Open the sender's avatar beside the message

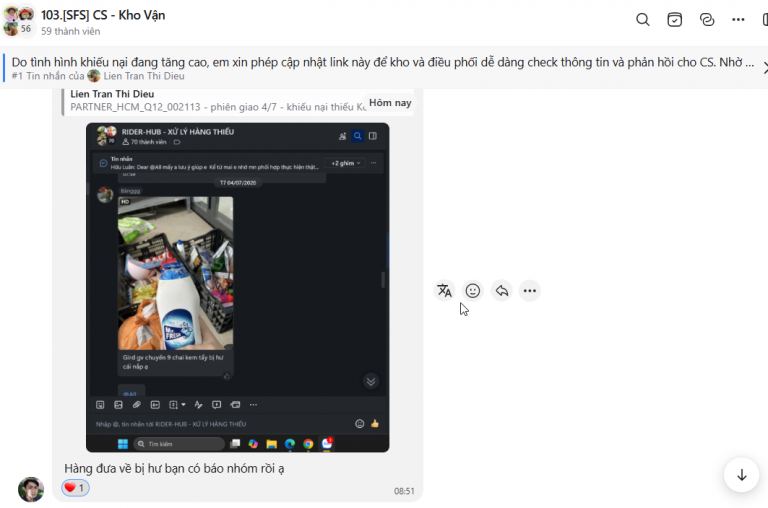pyautogui.click(x=31, y=489)
